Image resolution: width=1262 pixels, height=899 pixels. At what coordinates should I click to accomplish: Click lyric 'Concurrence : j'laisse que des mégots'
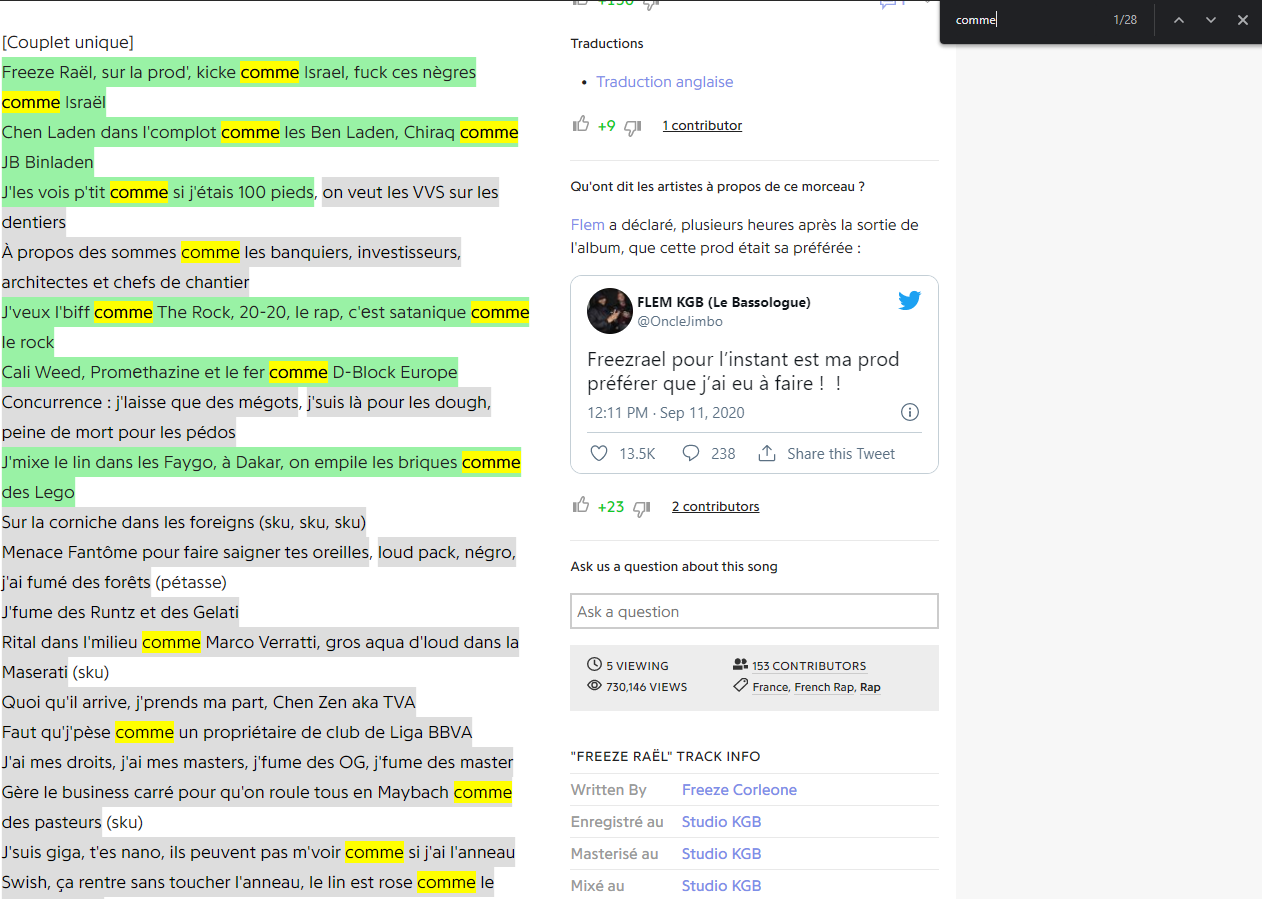coord(151,402)
